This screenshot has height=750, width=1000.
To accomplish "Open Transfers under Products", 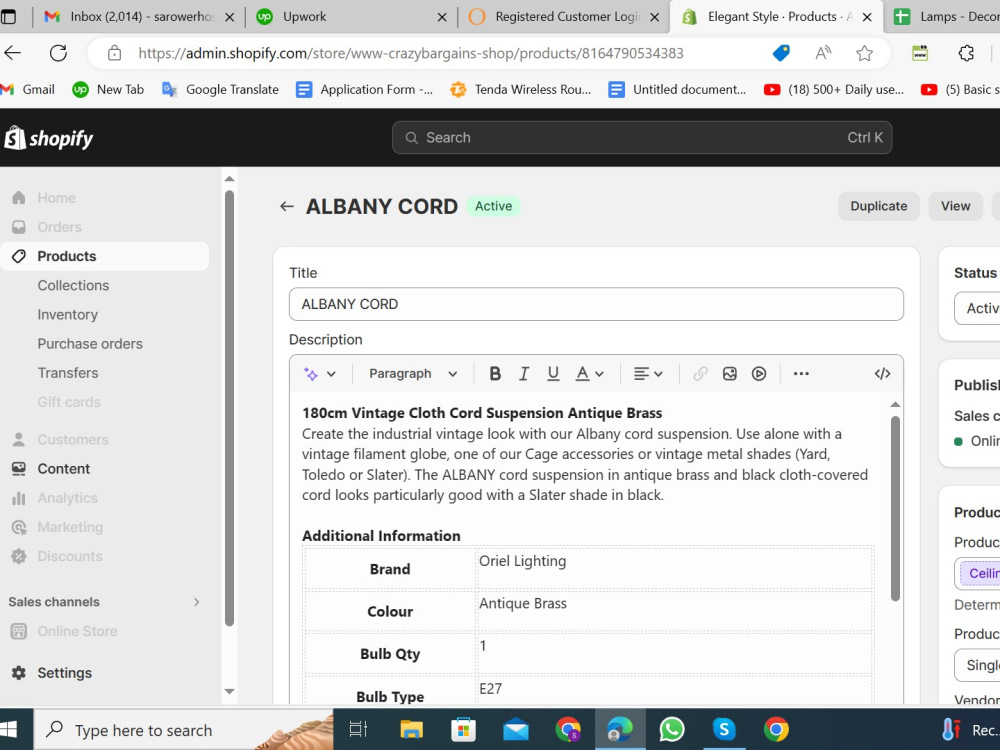I will click(x=68, y=373).
